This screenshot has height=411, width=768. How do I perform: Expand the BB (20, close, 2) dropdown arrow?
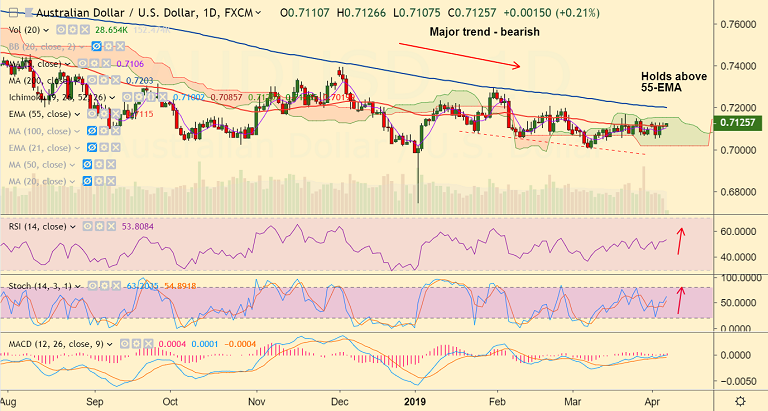[81, 47]
